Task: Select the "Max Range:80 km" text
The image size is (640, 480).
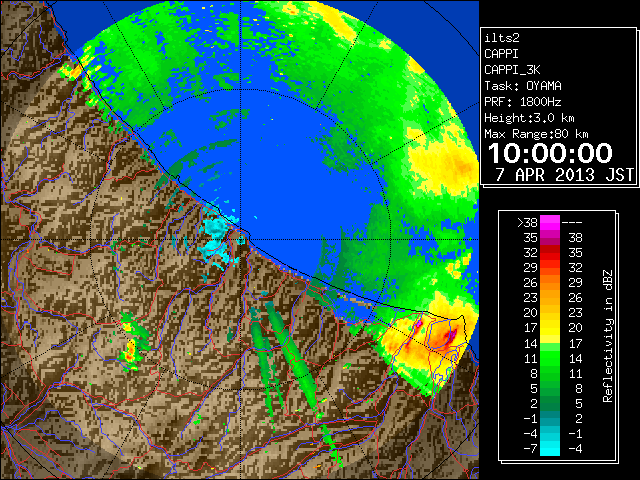Action: point(536,134)
